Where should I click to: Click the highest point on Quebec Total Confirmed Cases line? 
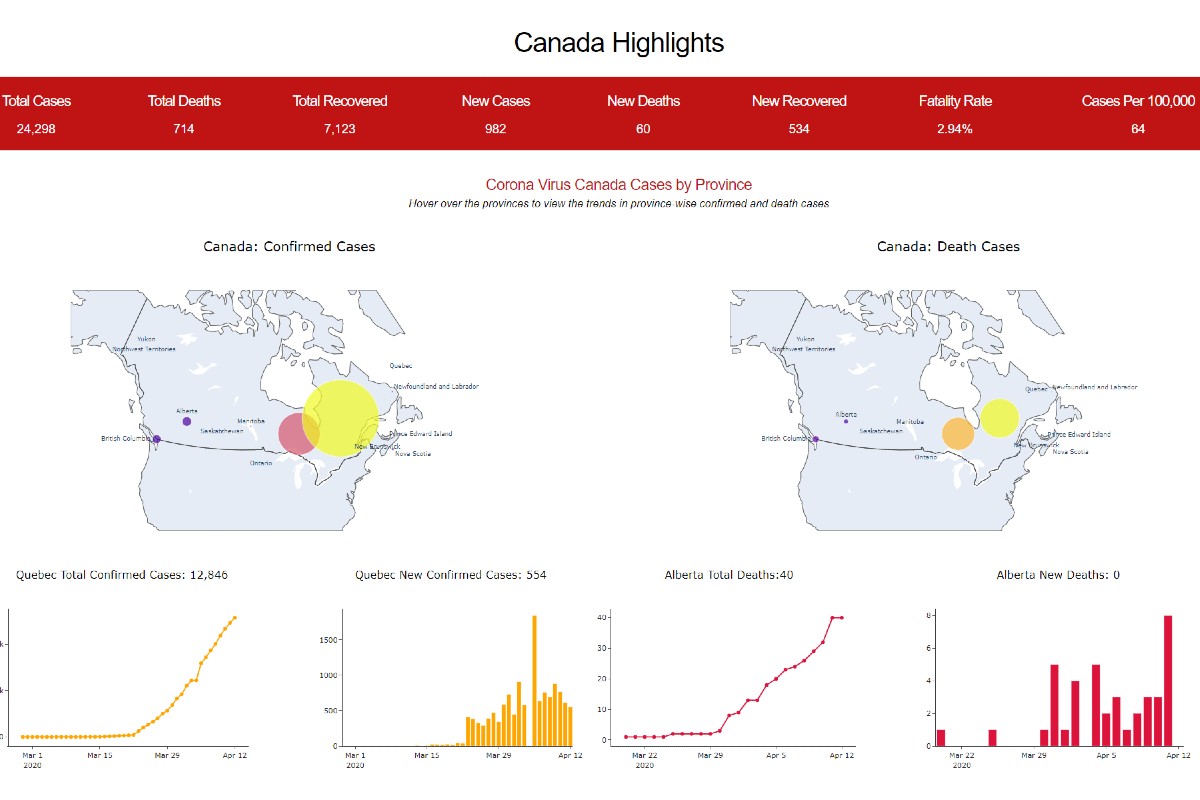[235, 618]
